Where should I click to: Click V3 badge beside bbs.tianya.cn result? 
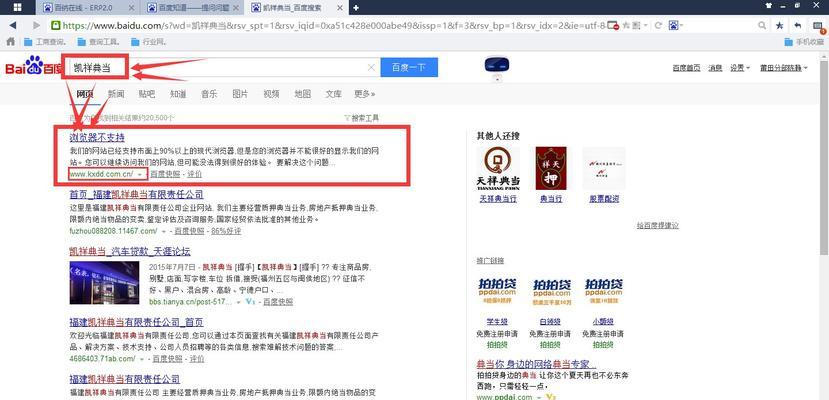click(x=251, y=302)
